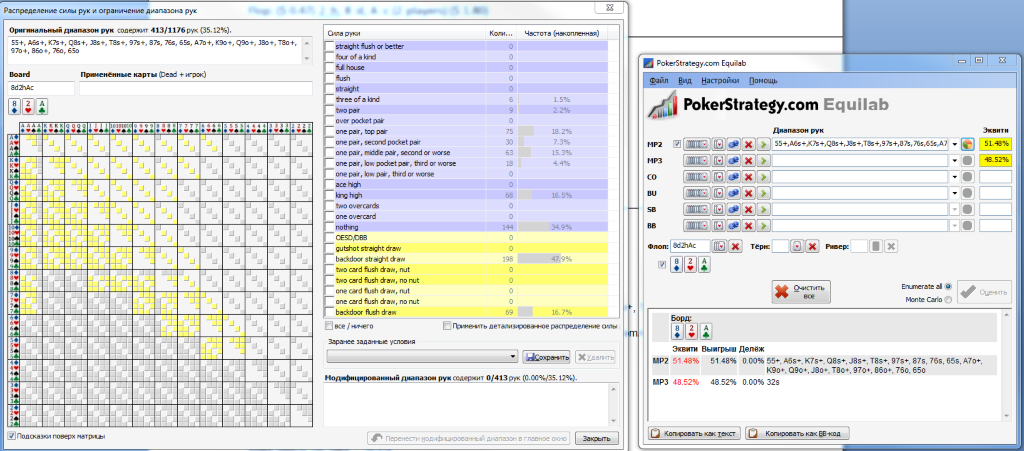This screenshot has height=451, width=1024.
Task: Click random hand chips icon in CO row
Action: coord(733,176)
